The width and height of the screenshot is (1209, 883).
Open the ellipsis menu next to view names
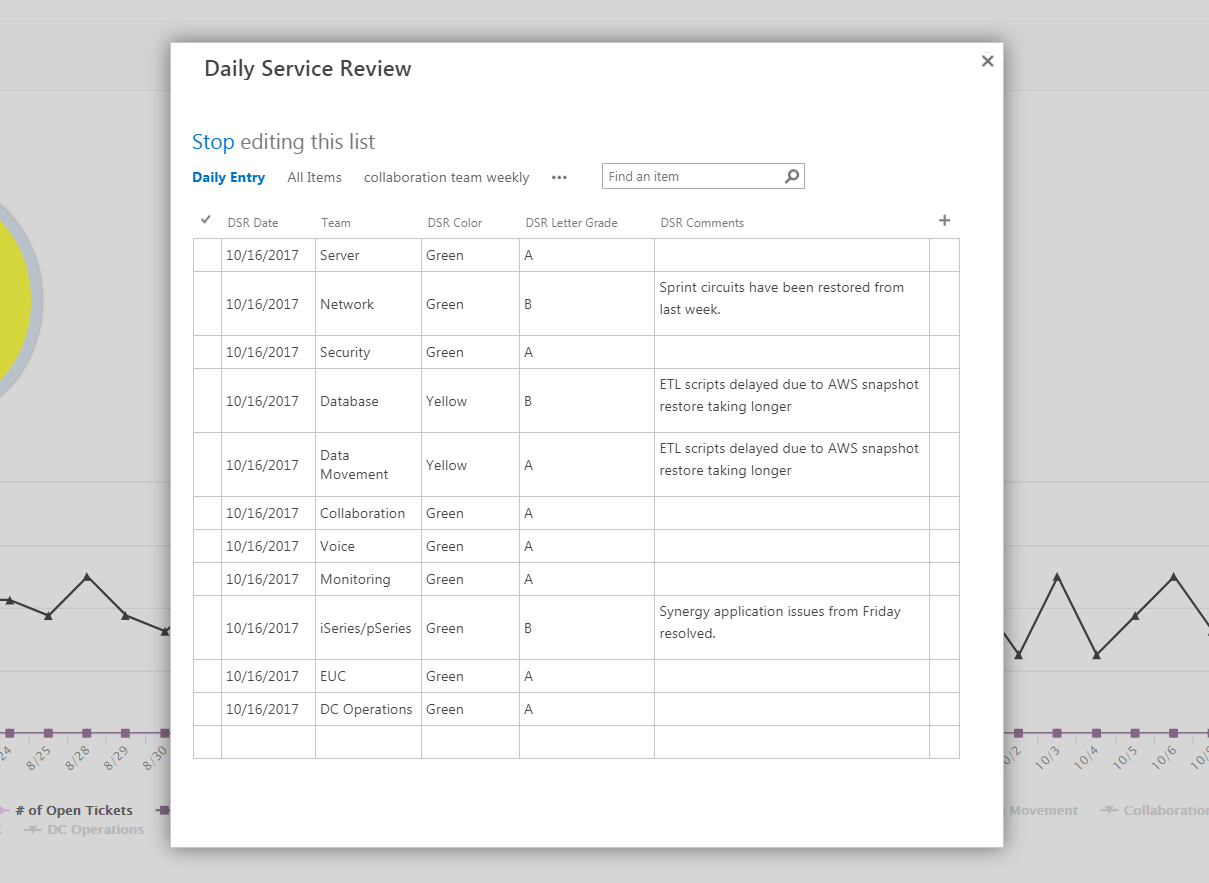(559, 177)
